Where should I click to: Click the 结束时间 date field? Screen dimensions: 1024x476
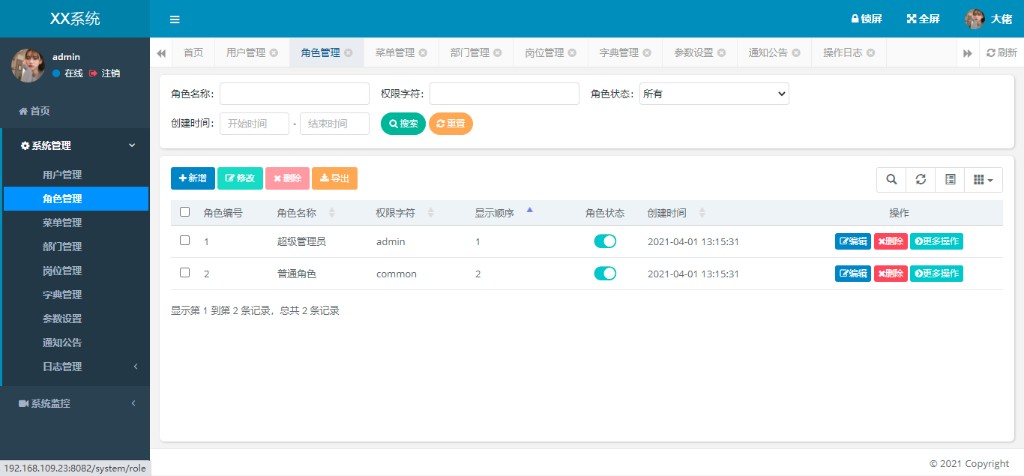pos(334,123)
